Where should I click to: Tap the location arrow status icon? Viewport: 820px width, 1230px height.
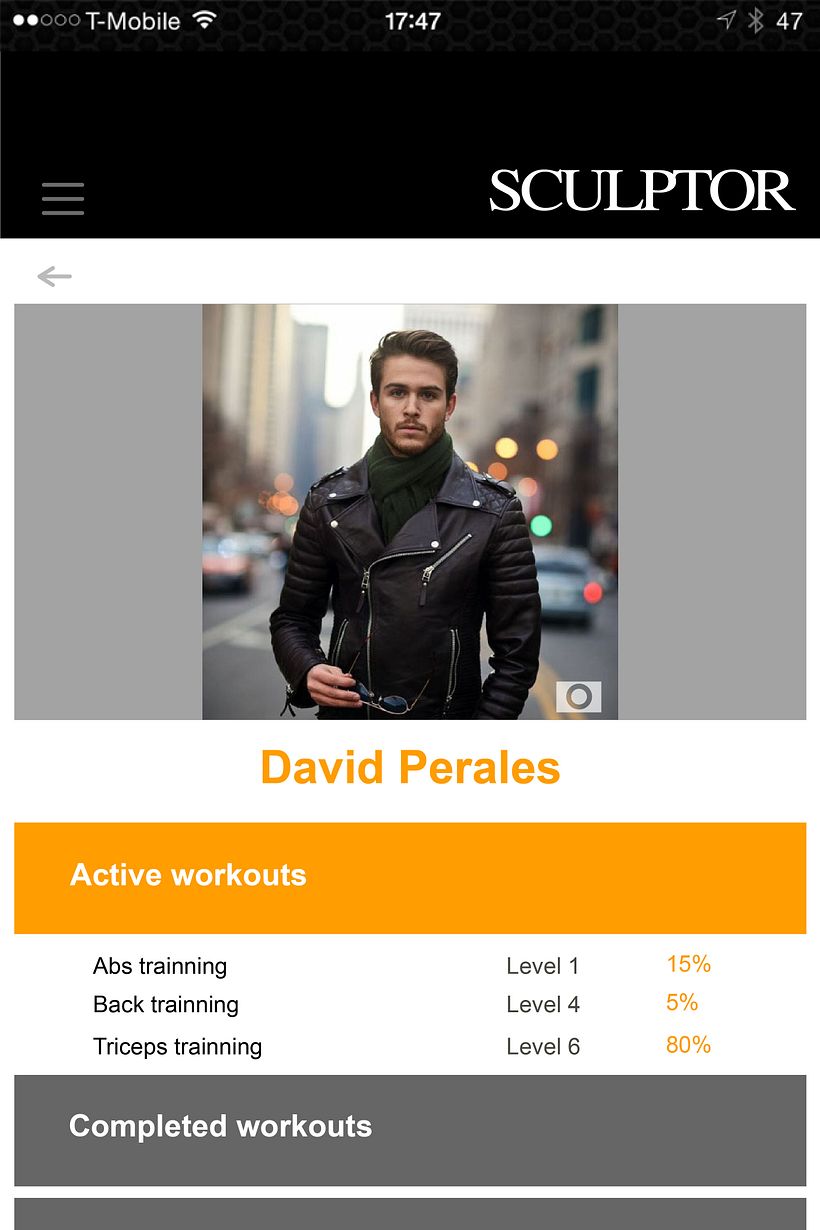pyautogui.click(x=727, y=20)
